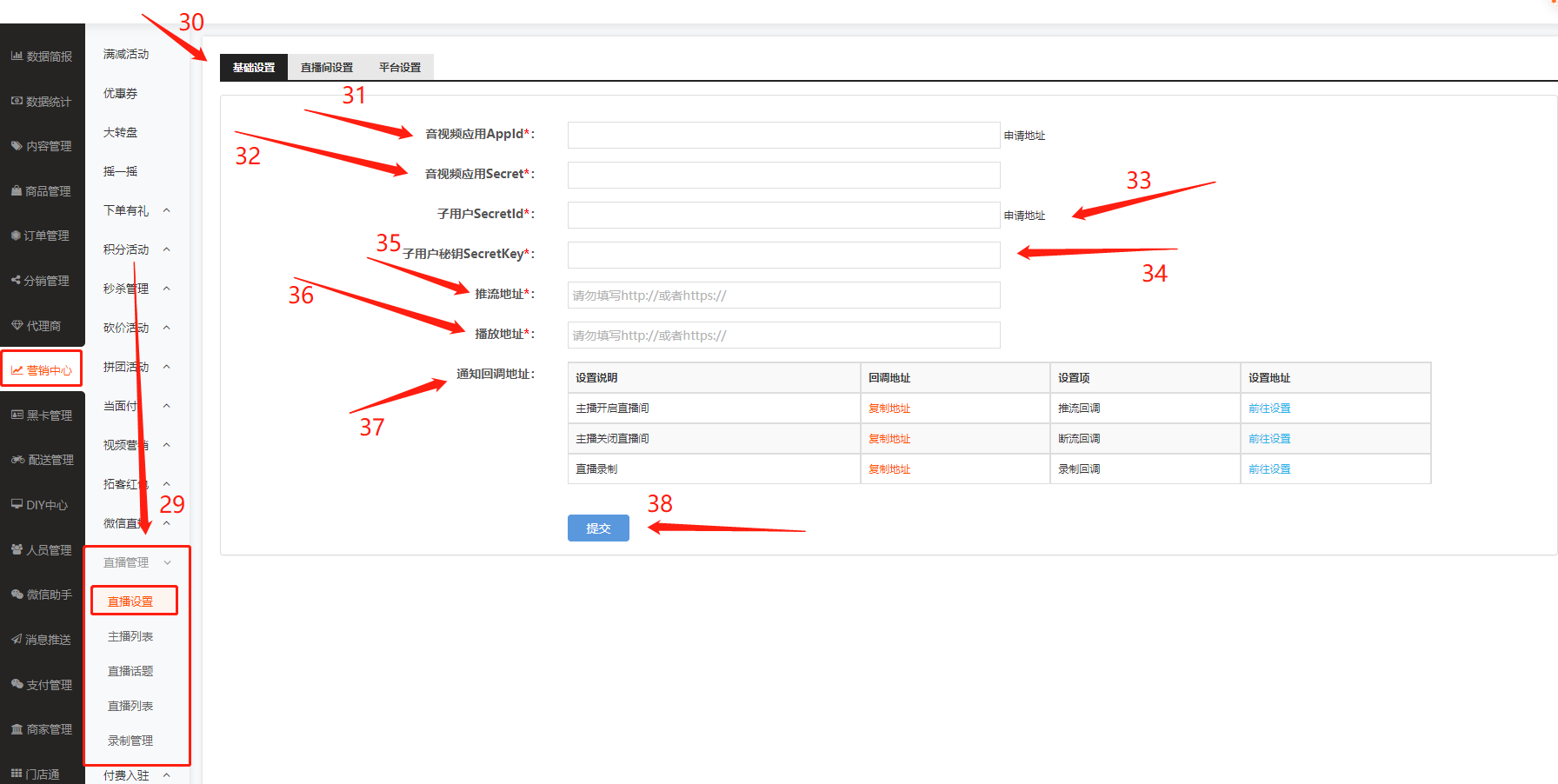Screen dimensions: 1558x784
Task: Click the 分销管理 share icon
Action: [x=16, y=281]
